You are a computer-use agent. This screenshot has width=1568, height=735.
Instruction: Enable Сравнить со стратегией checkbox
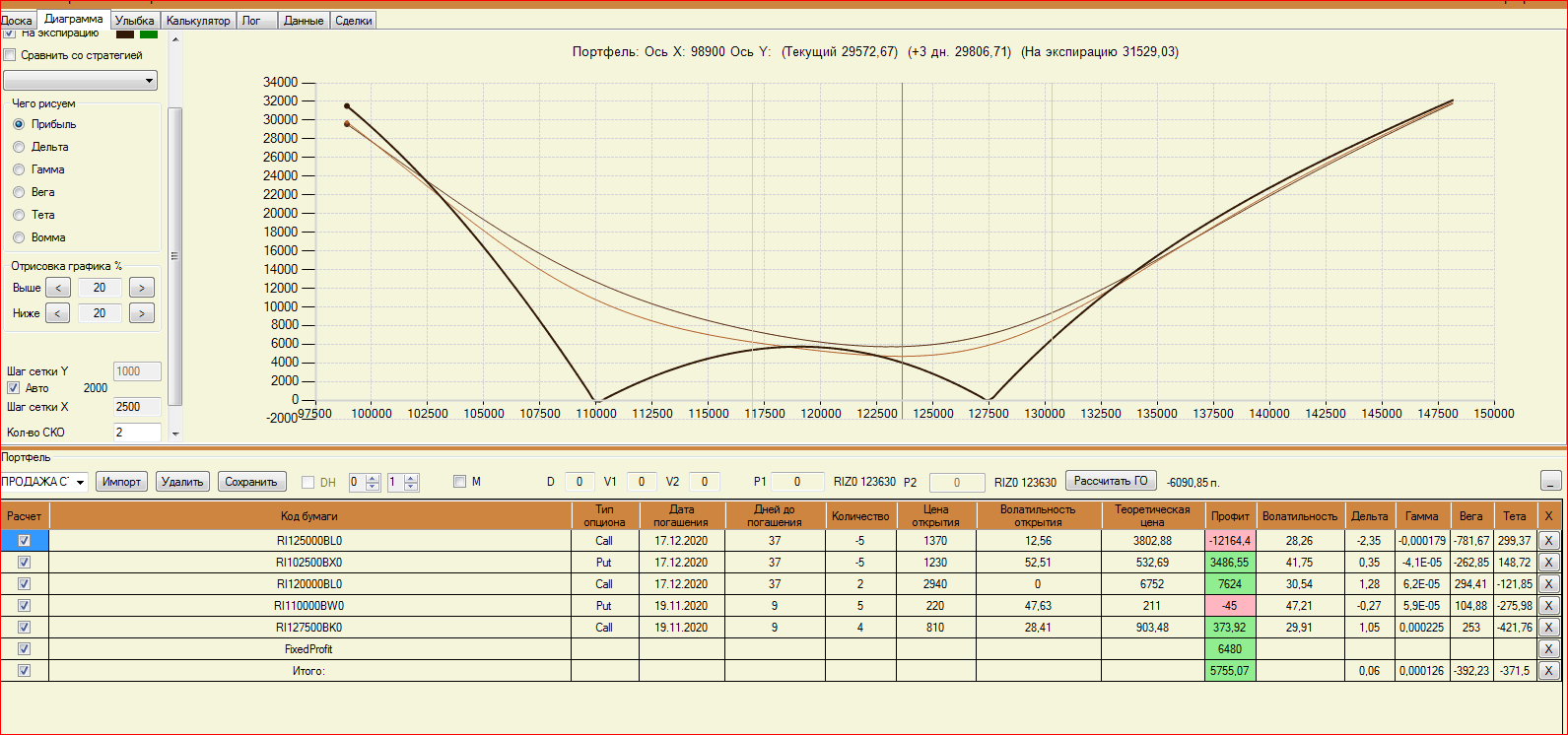coord(10,55)
